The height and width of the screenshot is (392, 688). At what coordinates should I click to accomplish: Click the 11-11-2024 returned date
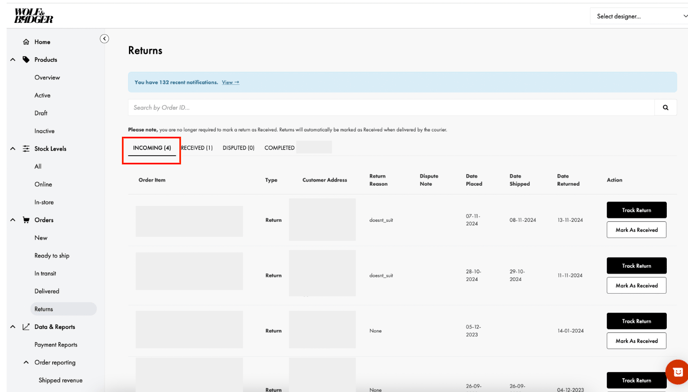click(x=570, y=275)
